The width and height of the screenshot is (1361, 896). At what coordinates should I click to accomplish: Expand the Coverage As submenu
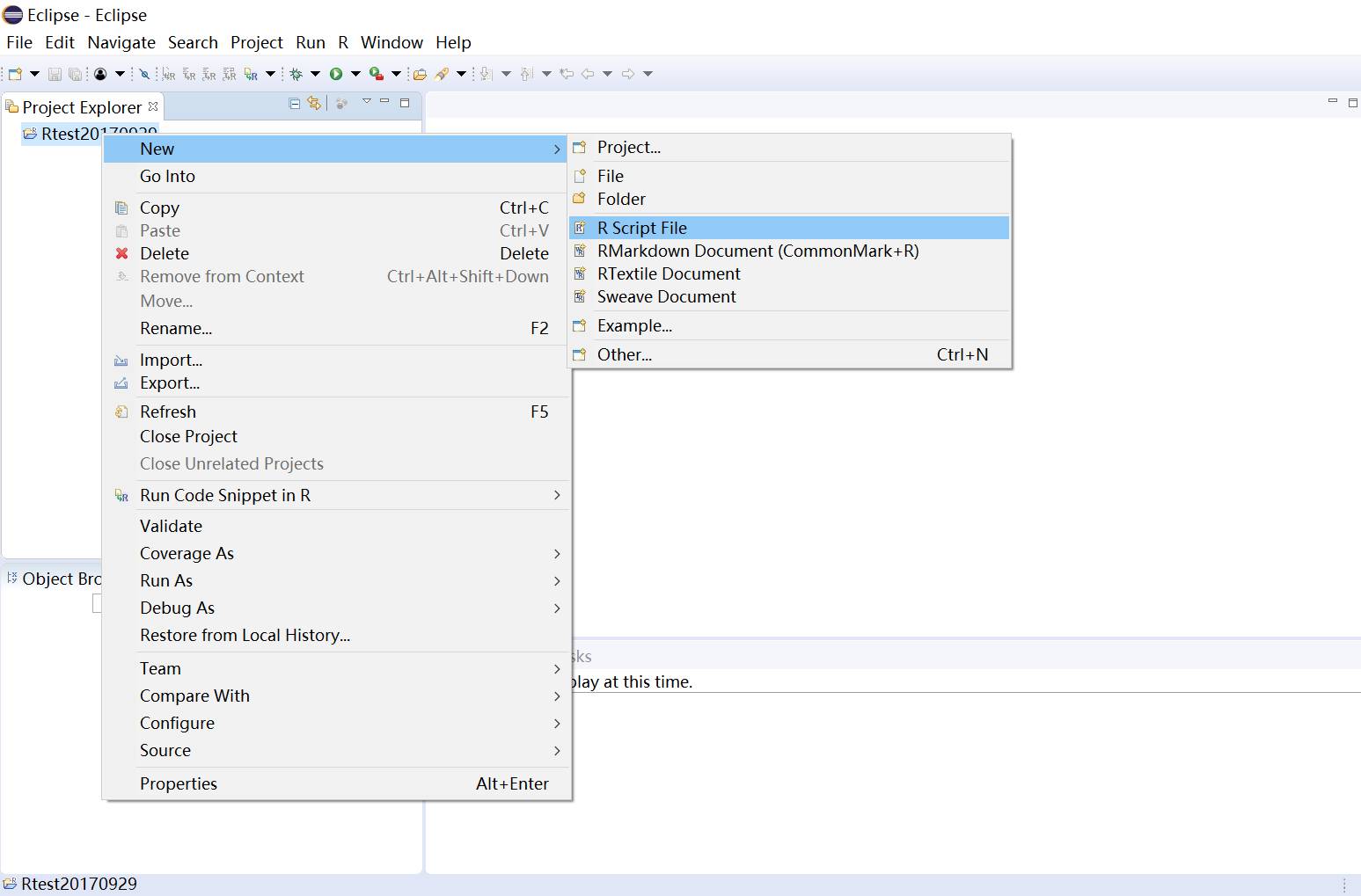(x=336, y=553)
